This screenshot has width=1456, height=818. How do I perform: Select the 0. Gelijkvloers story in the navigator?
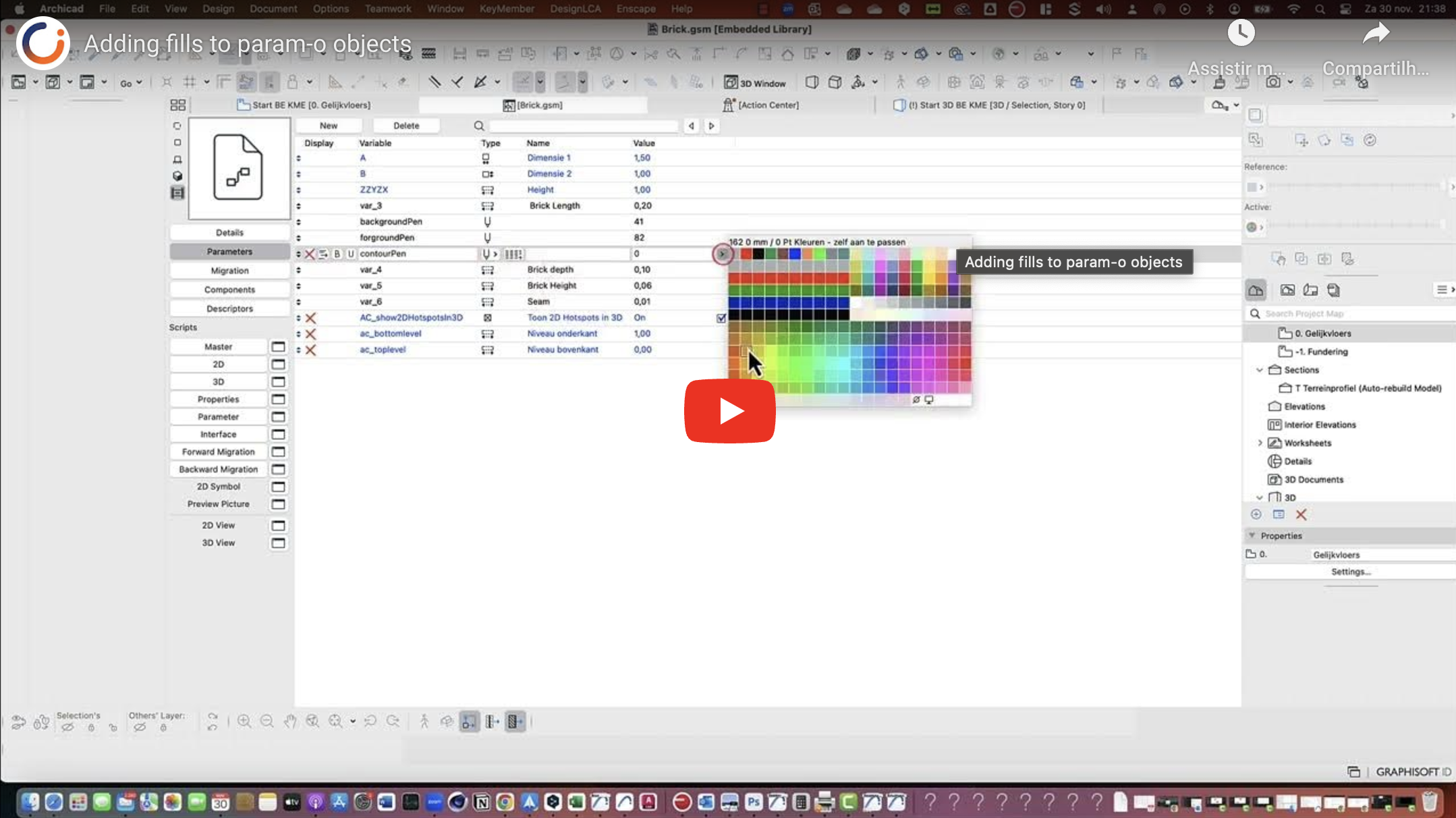point(1321,333)
